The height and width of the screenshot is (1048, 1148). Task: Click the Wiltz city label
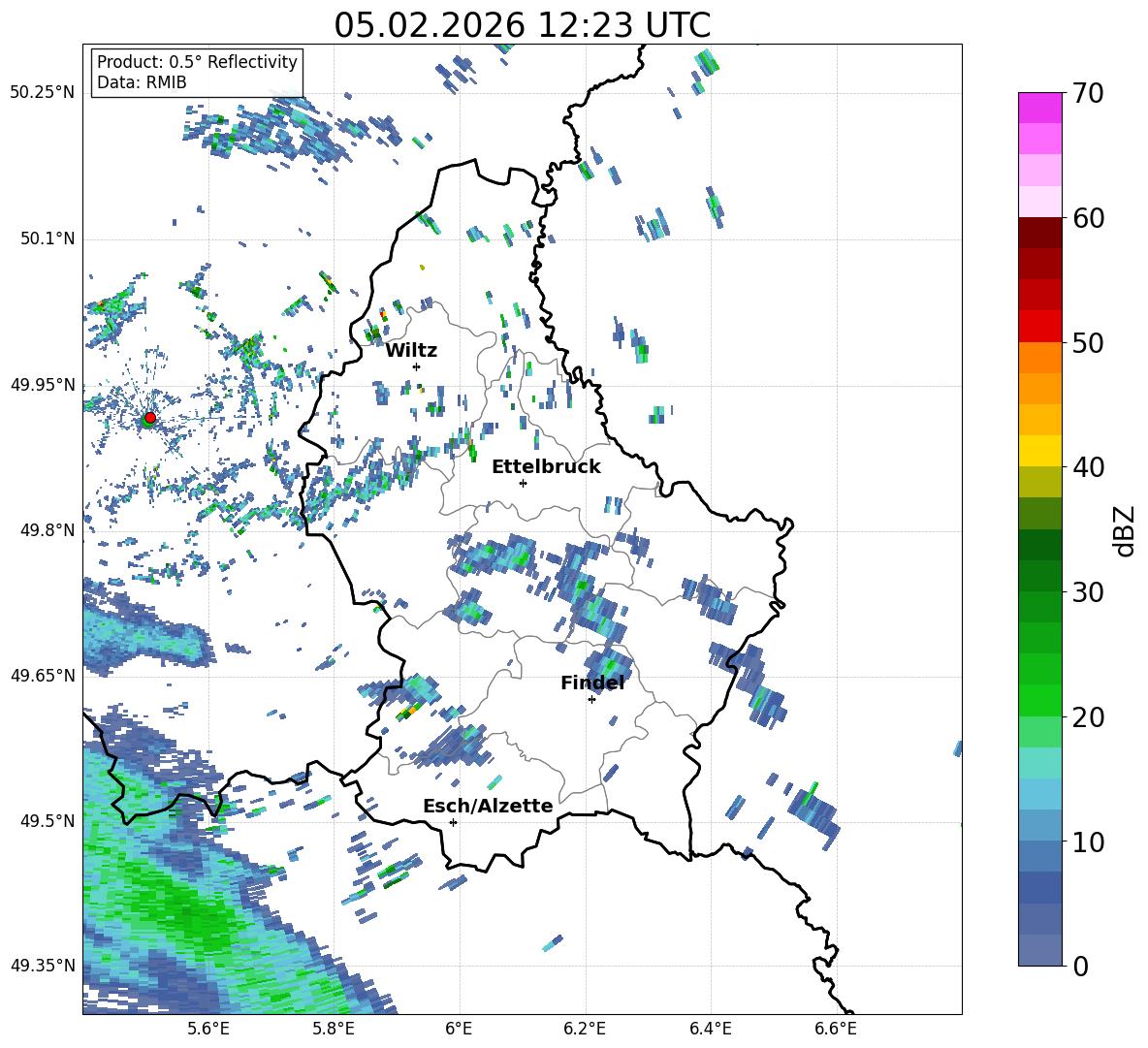pos(411,351)
